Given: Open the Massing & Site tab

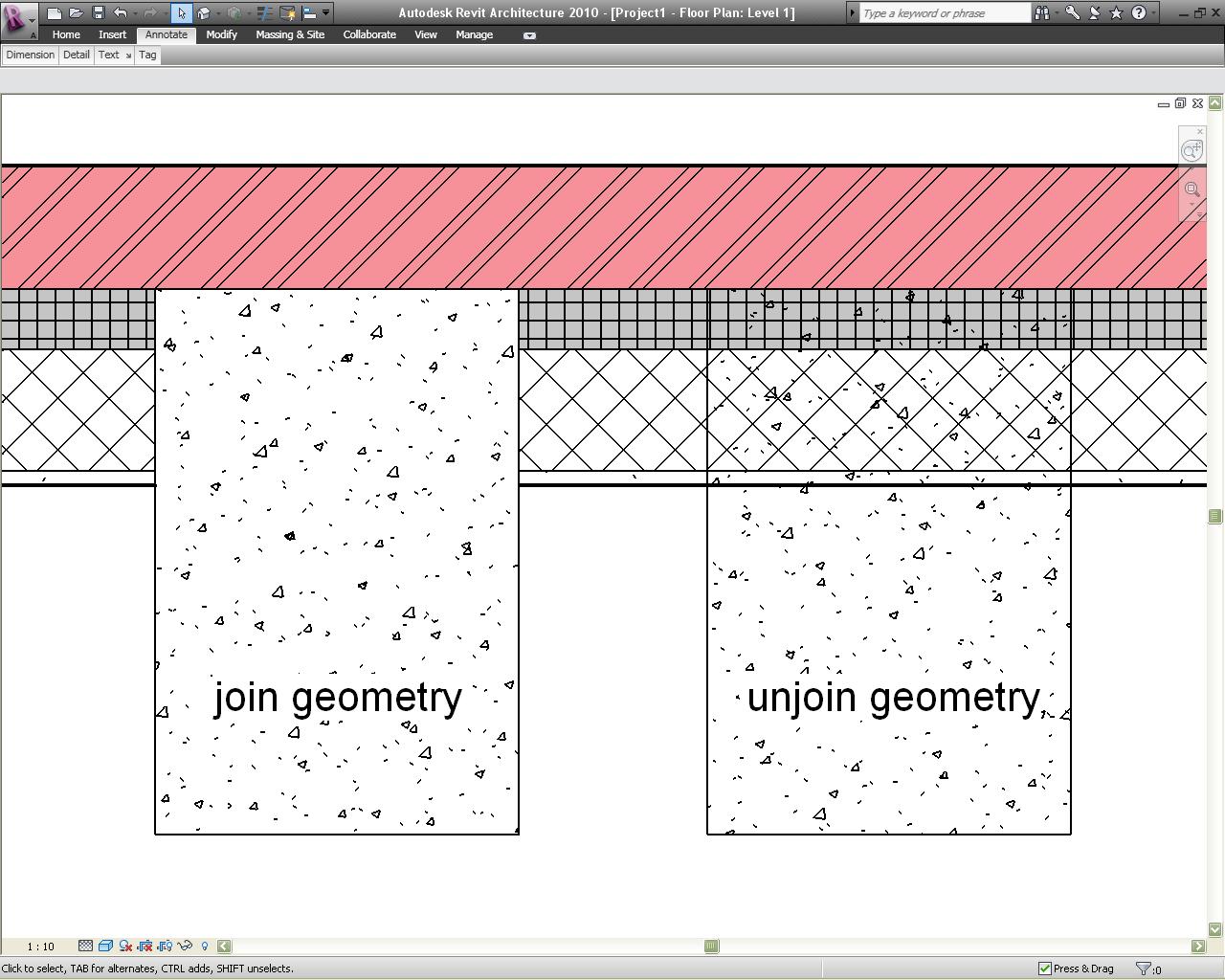Looking at the screenshot, I should pyautogui.click(x=290, y=34).
